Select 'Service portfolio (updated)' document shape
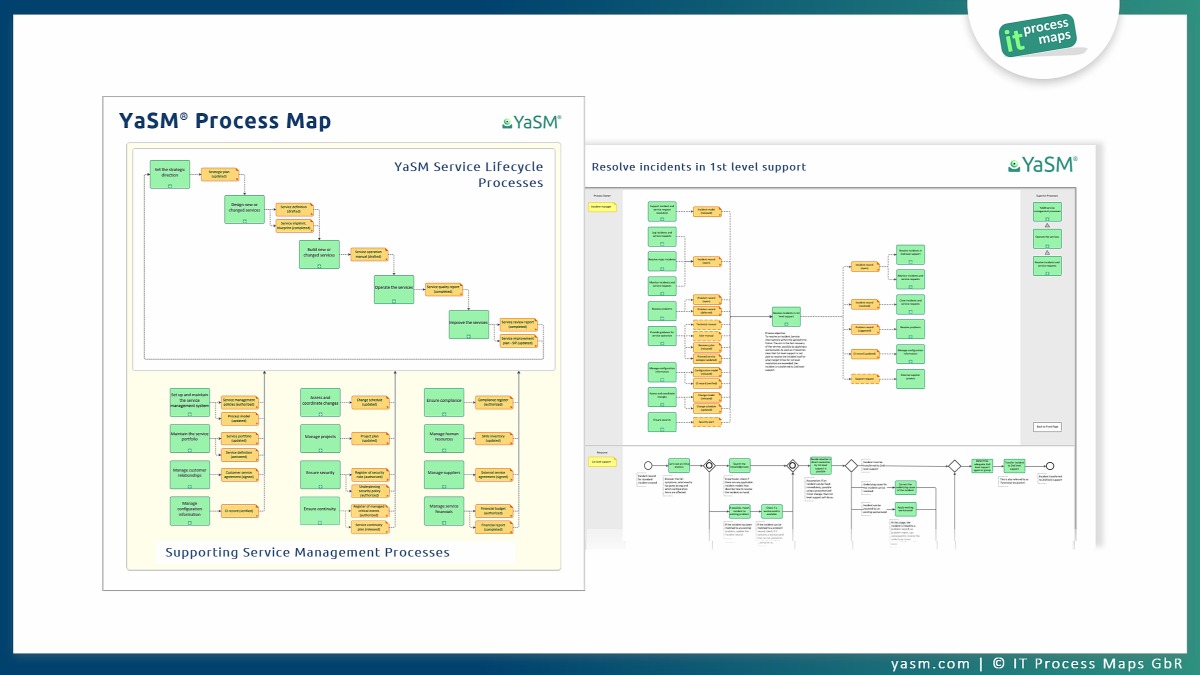The width and height of the screenshot is (1200, 675). tap(240, 438)
